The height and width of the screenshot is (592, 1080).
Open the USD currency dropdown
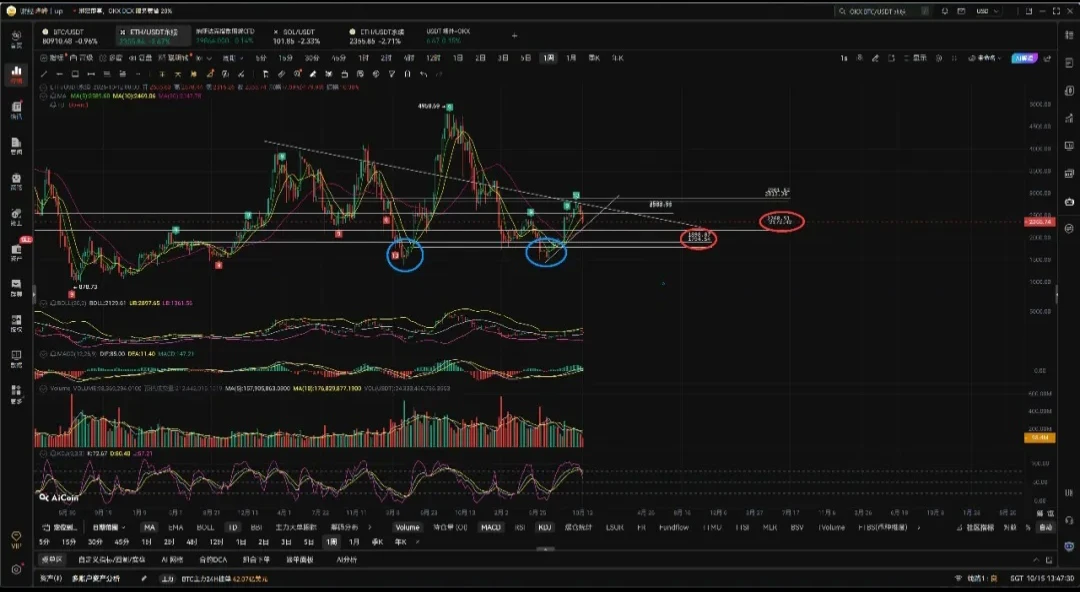pos(988,11)
